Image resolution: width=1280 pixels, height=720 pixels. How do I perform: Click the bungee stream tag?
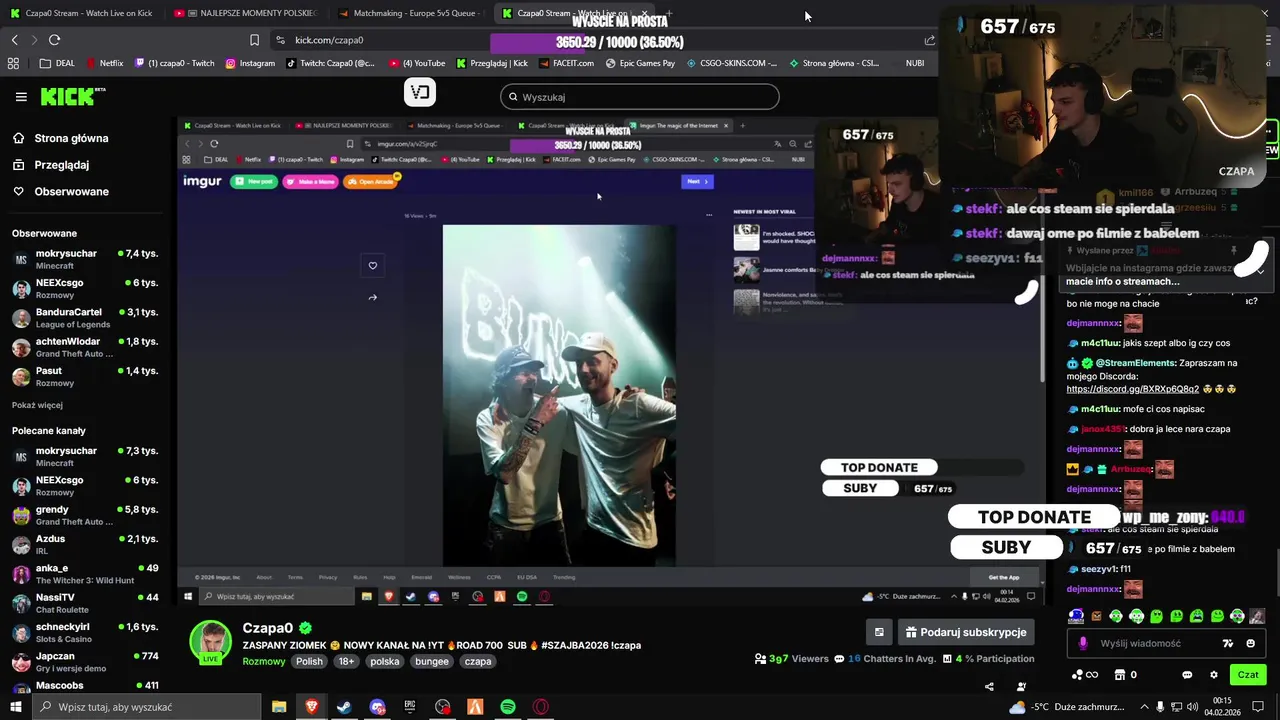(432, 661)
